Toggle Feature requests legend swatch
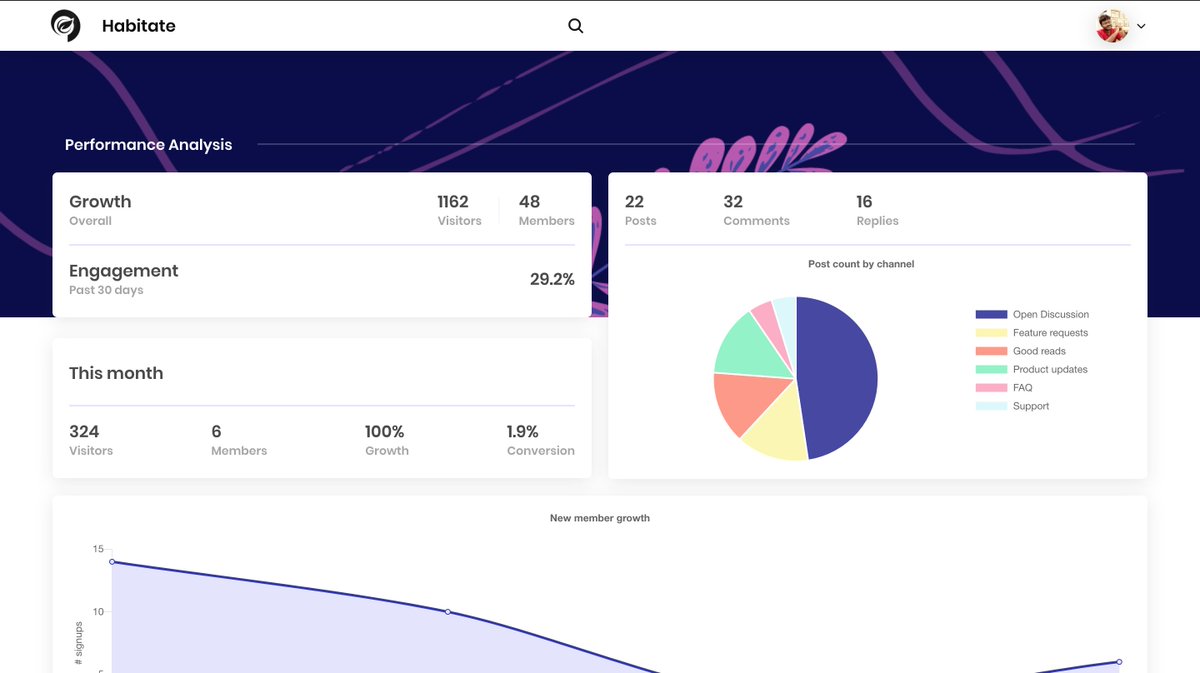Viewport: 1200px width, 673px height. [x=991, y=333]
